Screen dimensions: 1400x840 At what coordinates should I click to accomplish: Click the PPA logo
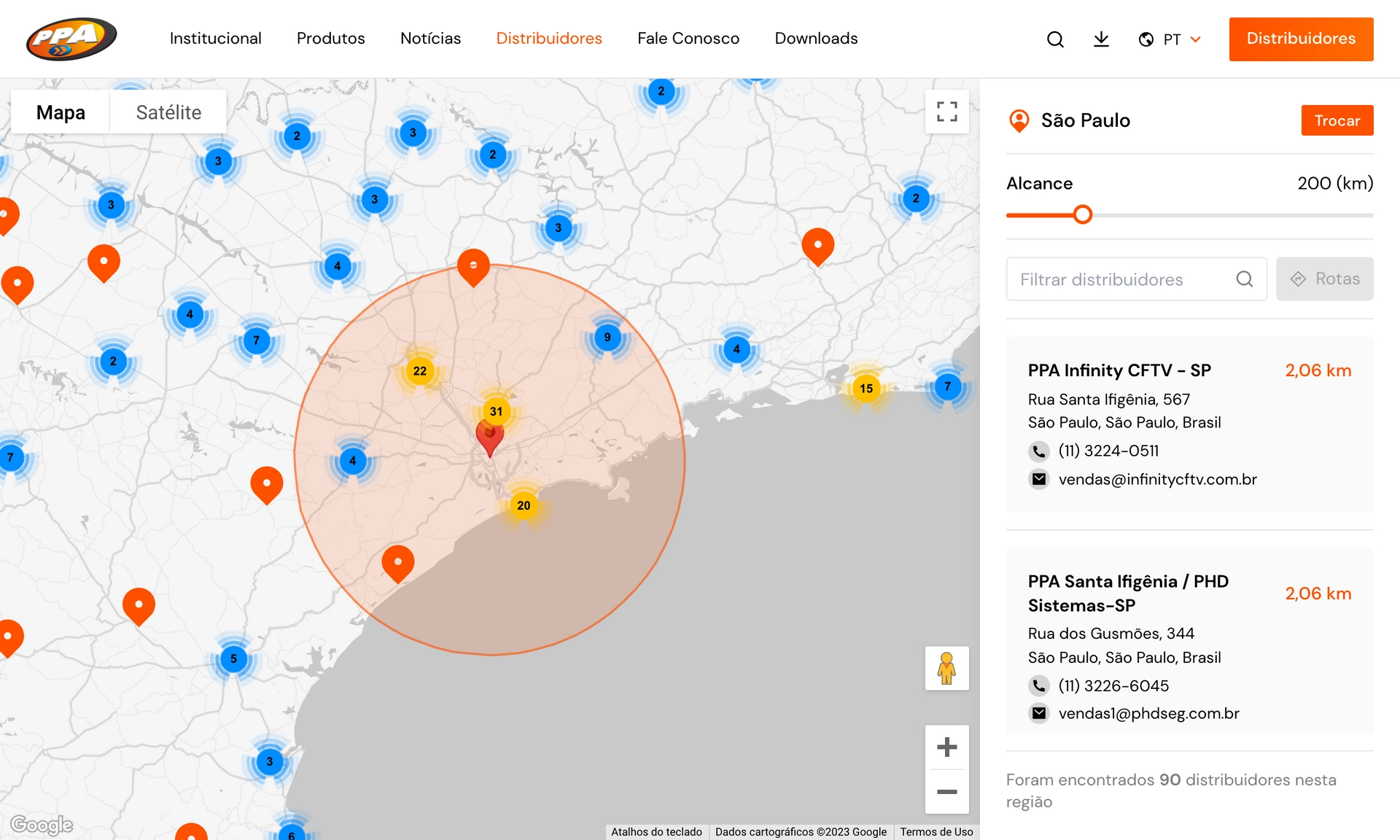point(71,39)
